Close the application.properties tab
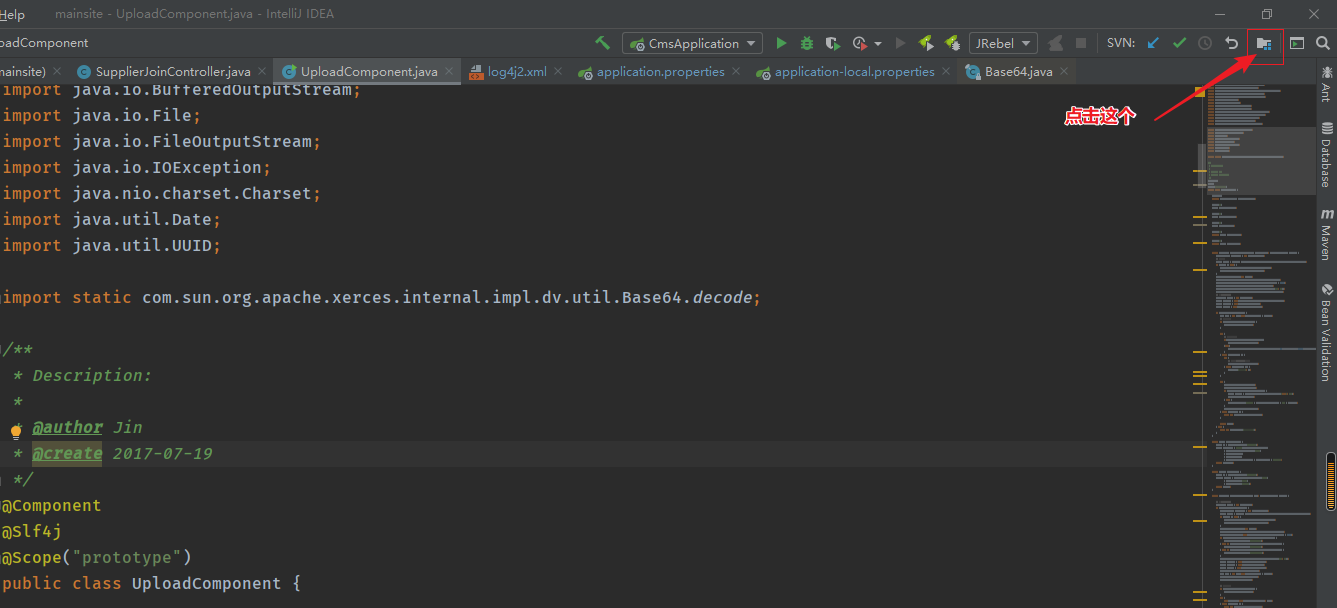This screenshot has height=608, width=1337. [x=736, y=71]
